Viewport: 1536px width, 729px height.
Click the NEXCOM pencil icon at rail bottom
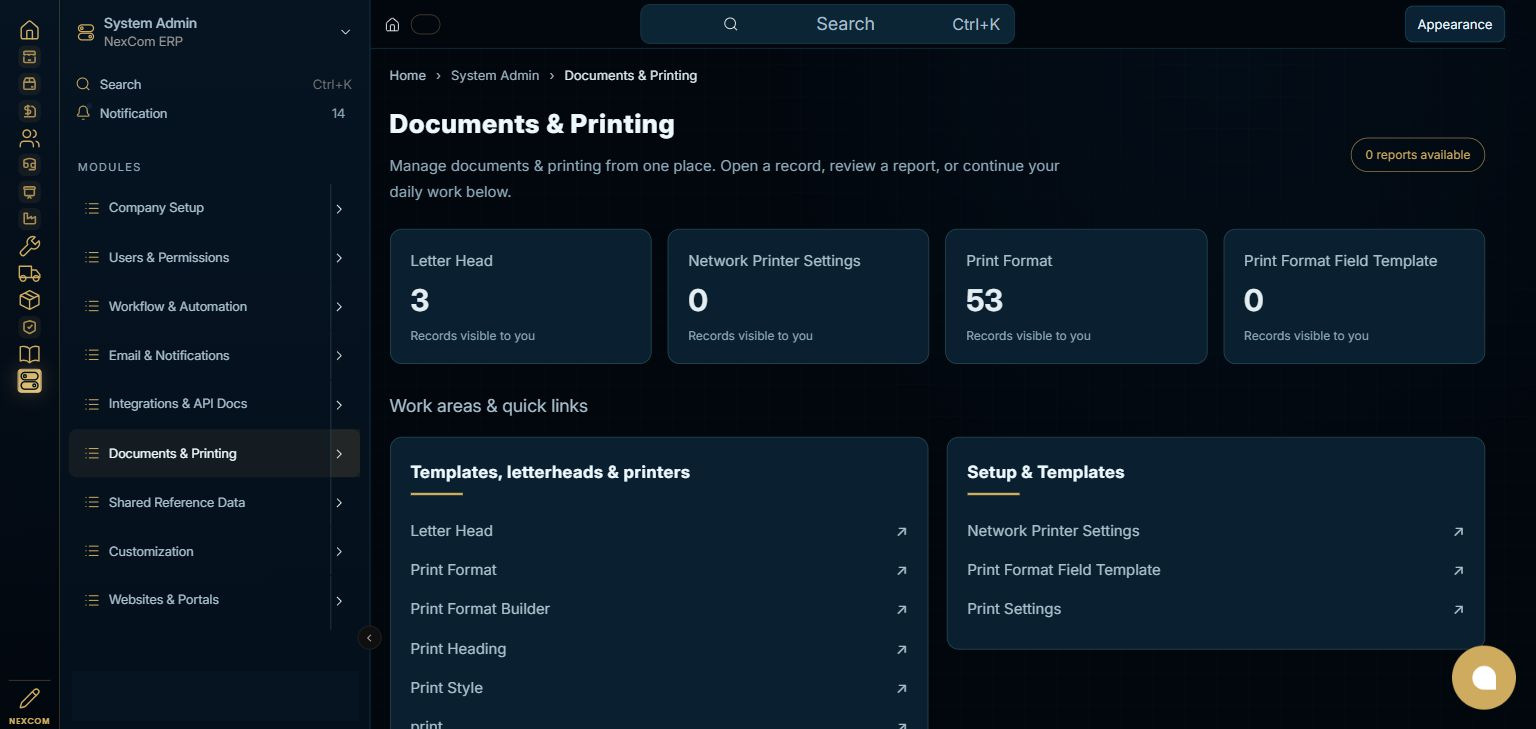[x=29, y=698]
